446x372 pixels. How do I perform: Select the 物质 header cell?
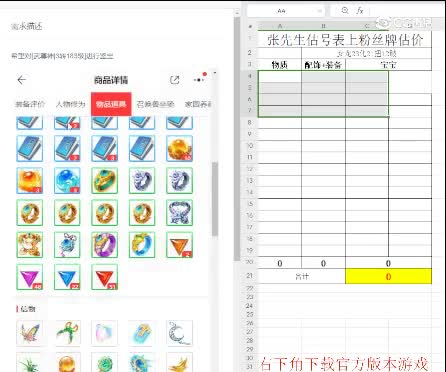280,65
